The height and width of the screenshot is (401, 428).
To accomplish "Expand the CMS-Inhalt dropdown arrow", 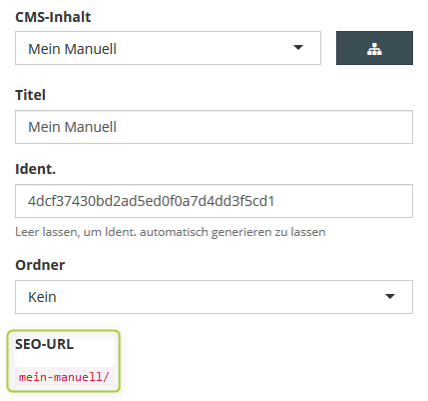I will [x=298, y=48].
